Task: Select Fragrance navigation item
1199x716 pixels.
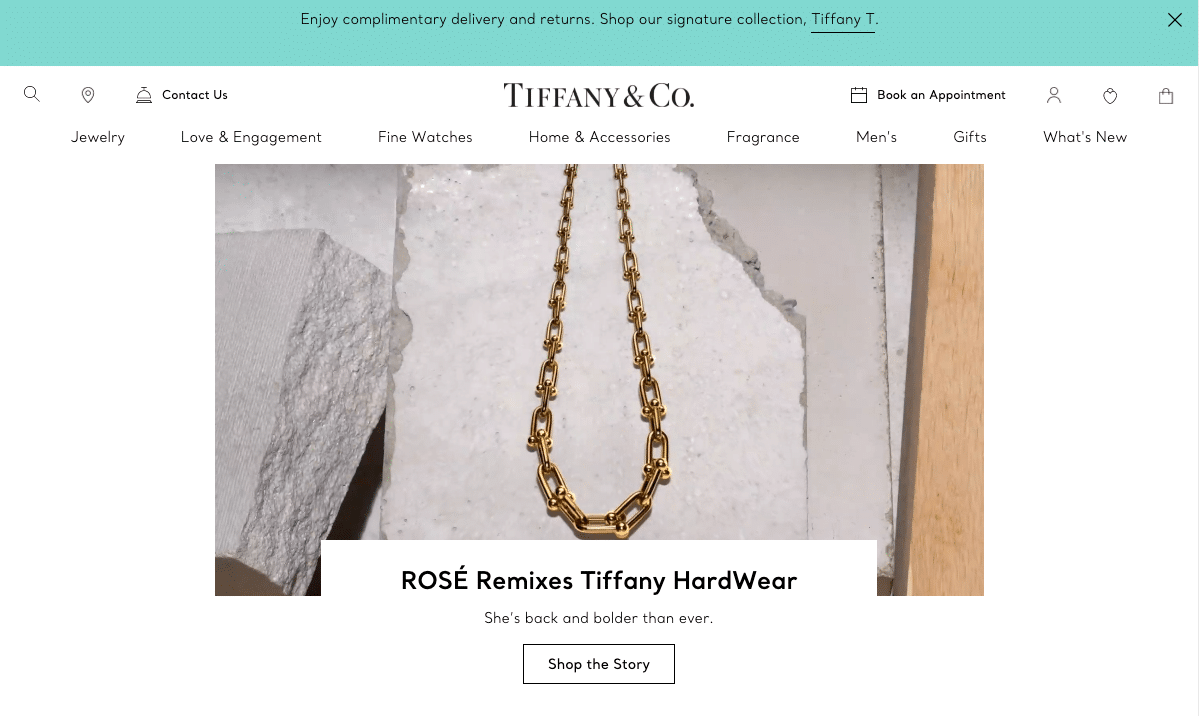Action: [x=763, y=137]
